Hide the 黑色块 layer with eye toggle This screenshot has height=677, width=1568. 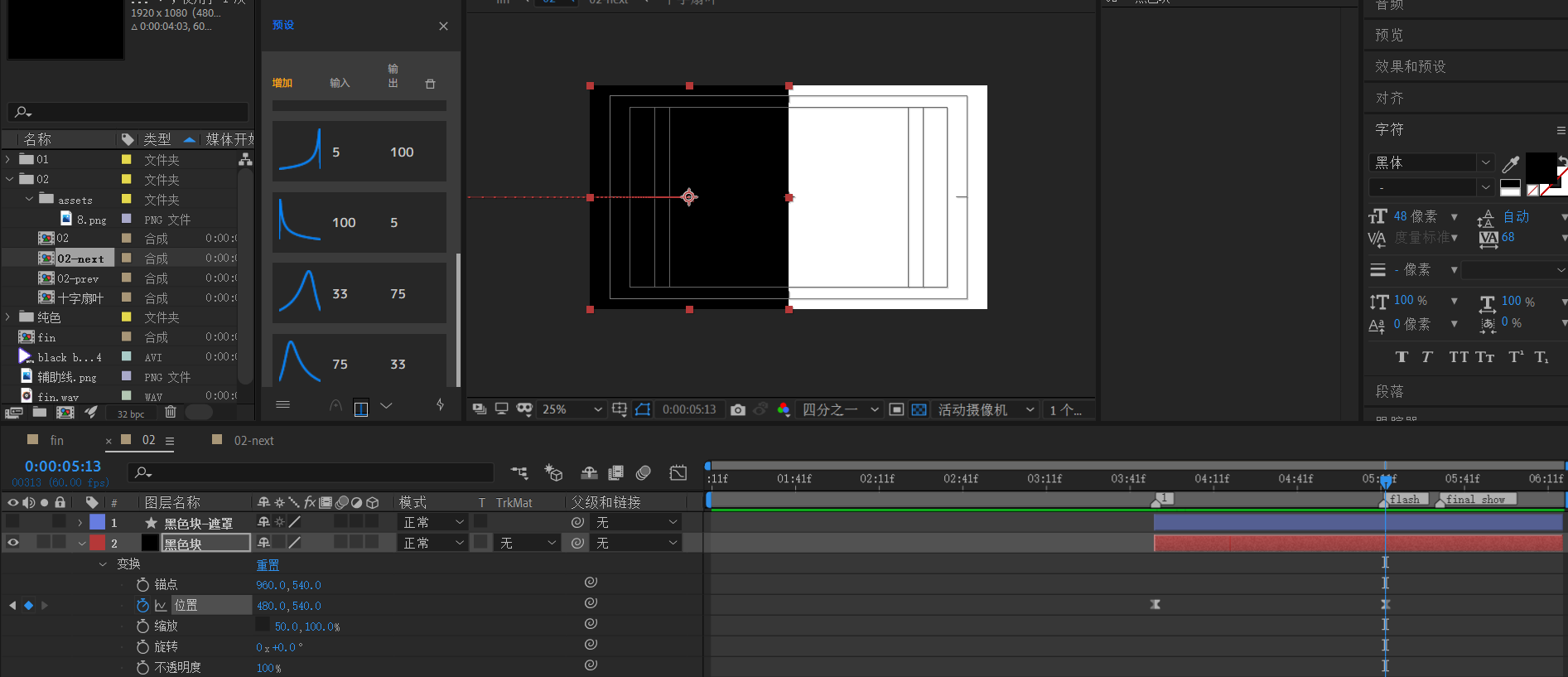(12, 543)
